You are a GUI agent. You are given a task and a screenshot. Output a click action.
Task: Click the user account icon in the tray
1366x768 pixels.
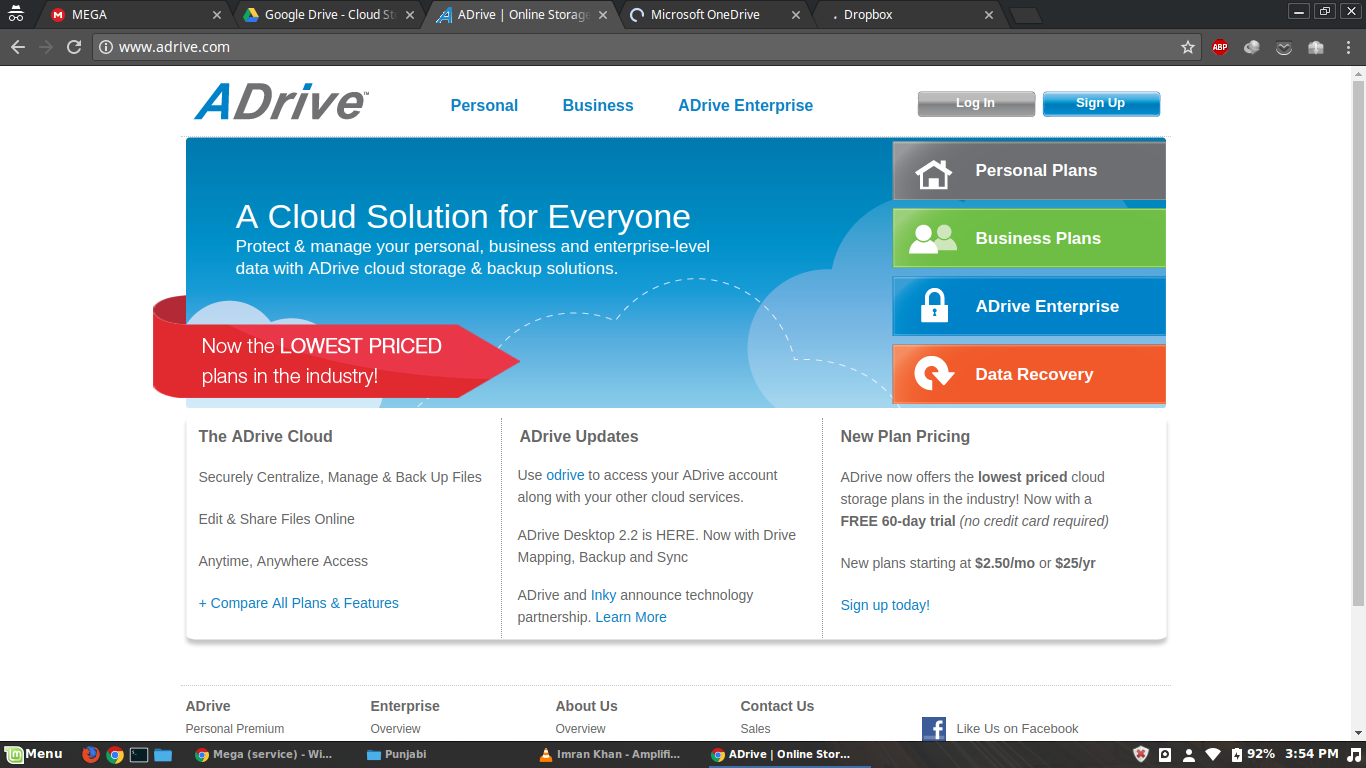[x=1189, y=754]
